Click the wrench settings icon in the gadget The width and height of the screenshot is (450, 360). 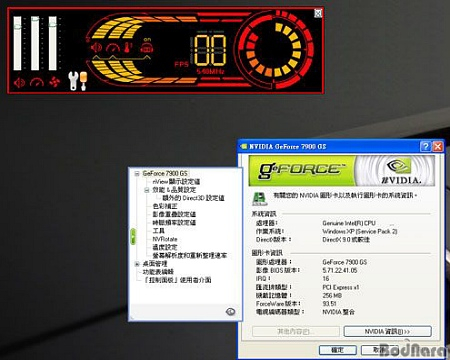click(73, 81)
